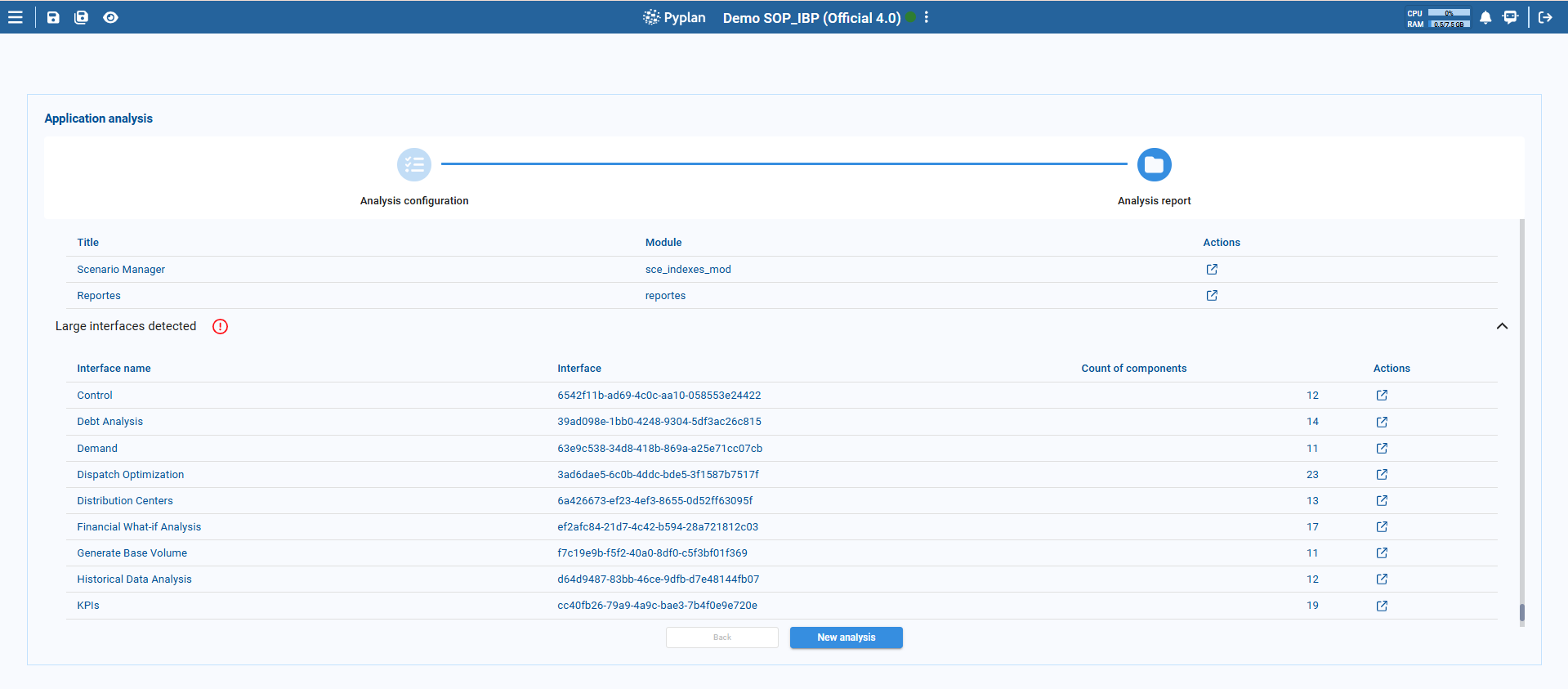This screenshot has width=1568, height=689.
Task: Click interface ID starting d64d9487
Action: [659, 579]
